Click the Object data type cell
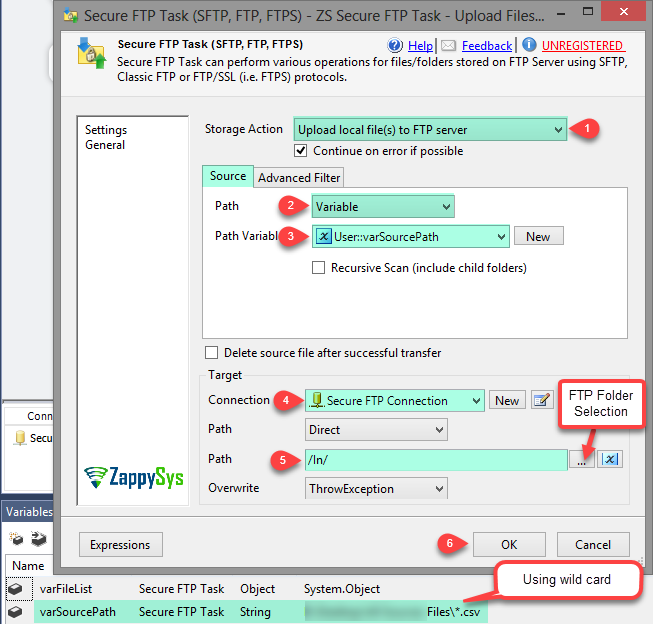This screenshot has height=624, width=653. click(257, 589)
